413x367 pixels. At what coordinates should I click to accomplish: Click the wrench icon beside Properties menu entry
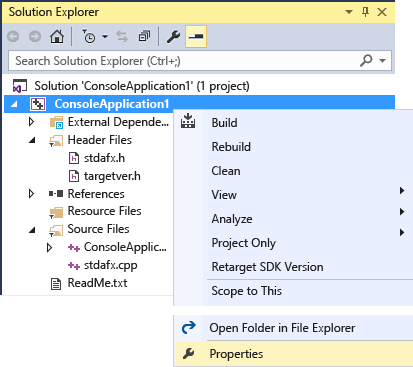pyautogui.click(x=188, y=354)
